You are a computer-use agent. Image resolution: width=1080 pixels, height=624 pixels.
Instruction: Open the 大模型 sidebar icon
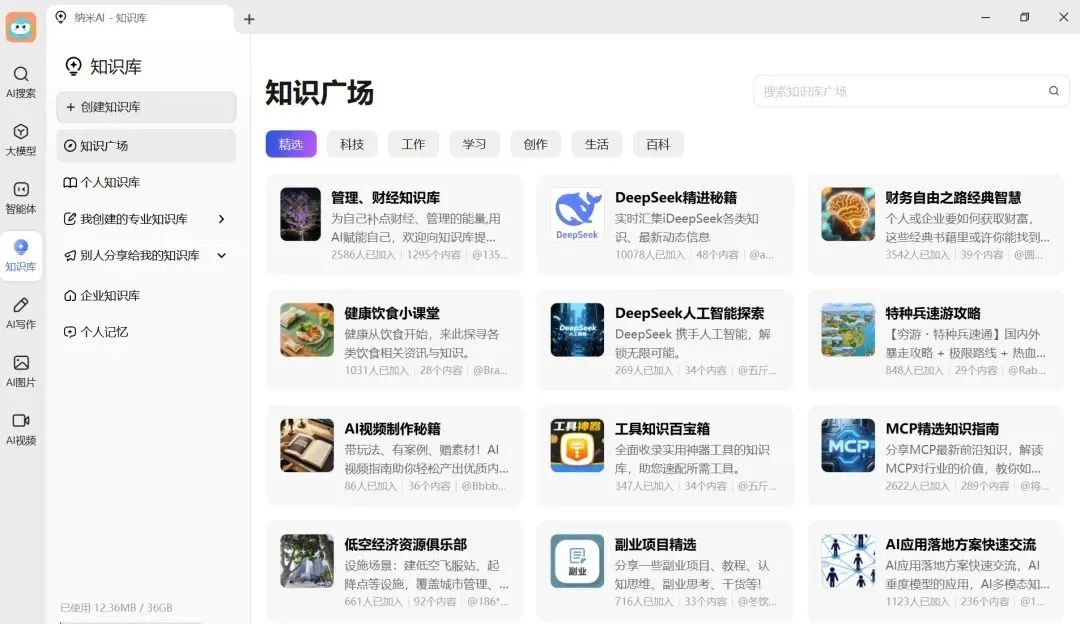pos(20,140)
